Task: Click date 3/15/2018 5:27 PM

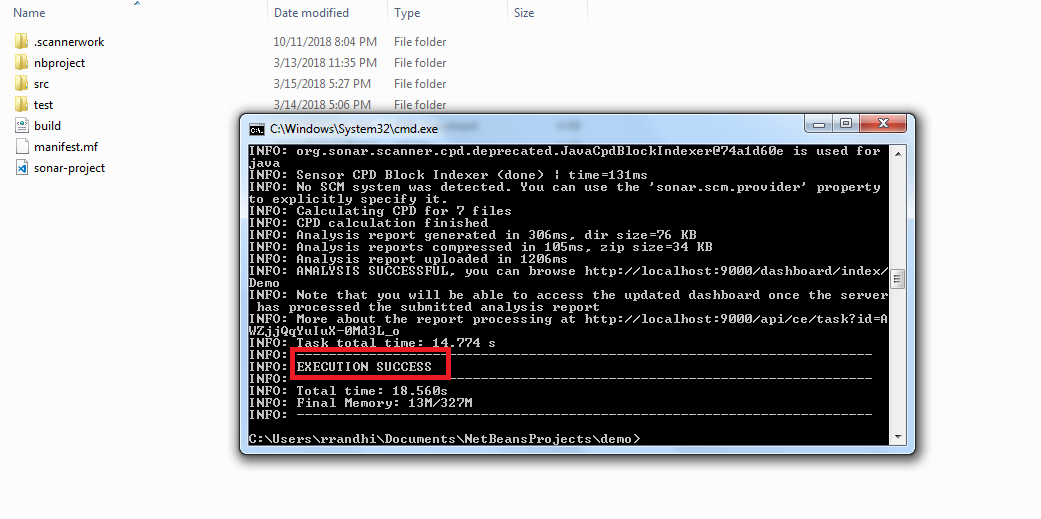Action: coord(322,84)
